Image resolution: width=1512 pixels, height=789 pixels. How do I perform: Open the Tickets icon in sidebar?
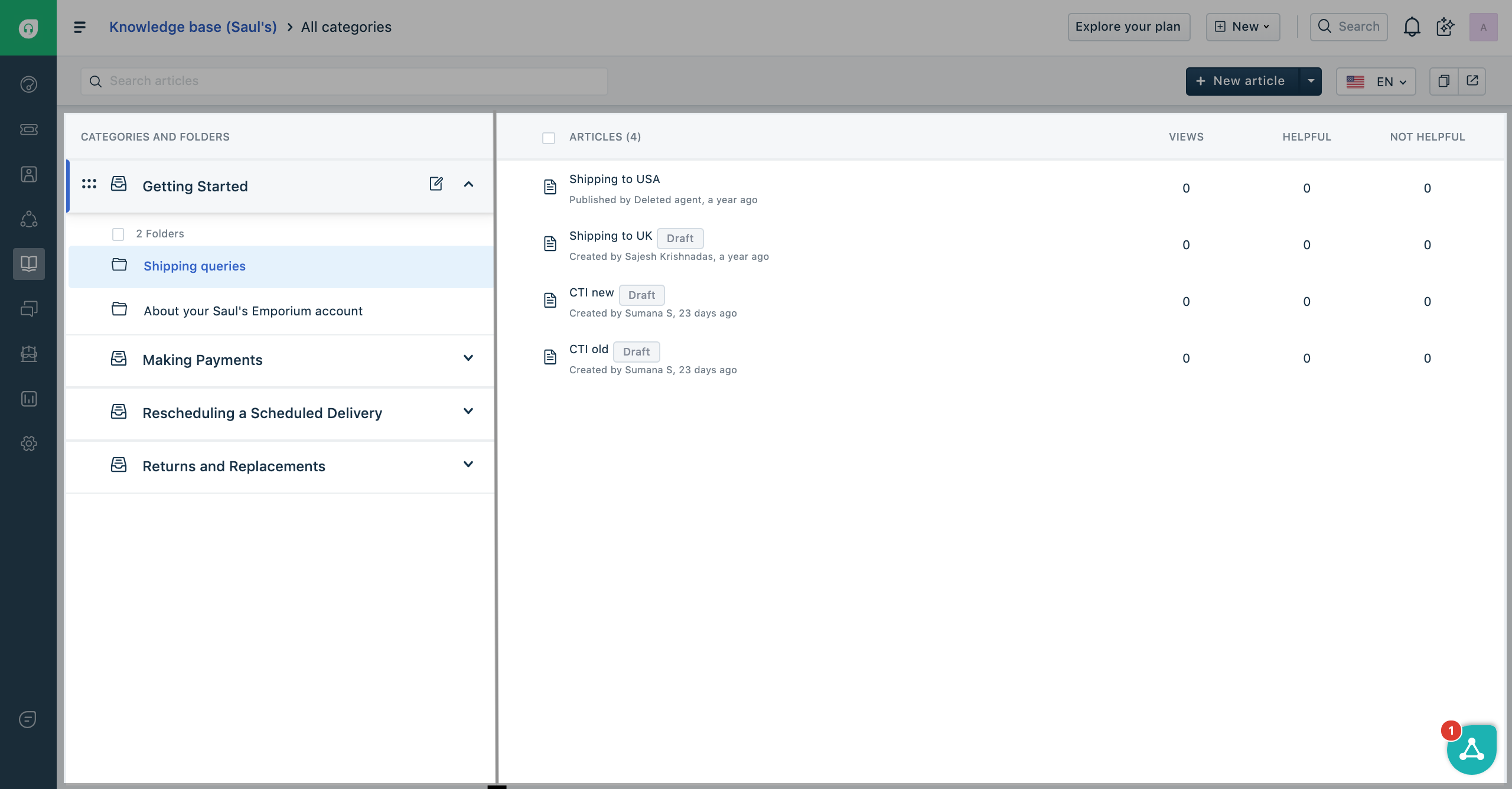pos(28,129)
